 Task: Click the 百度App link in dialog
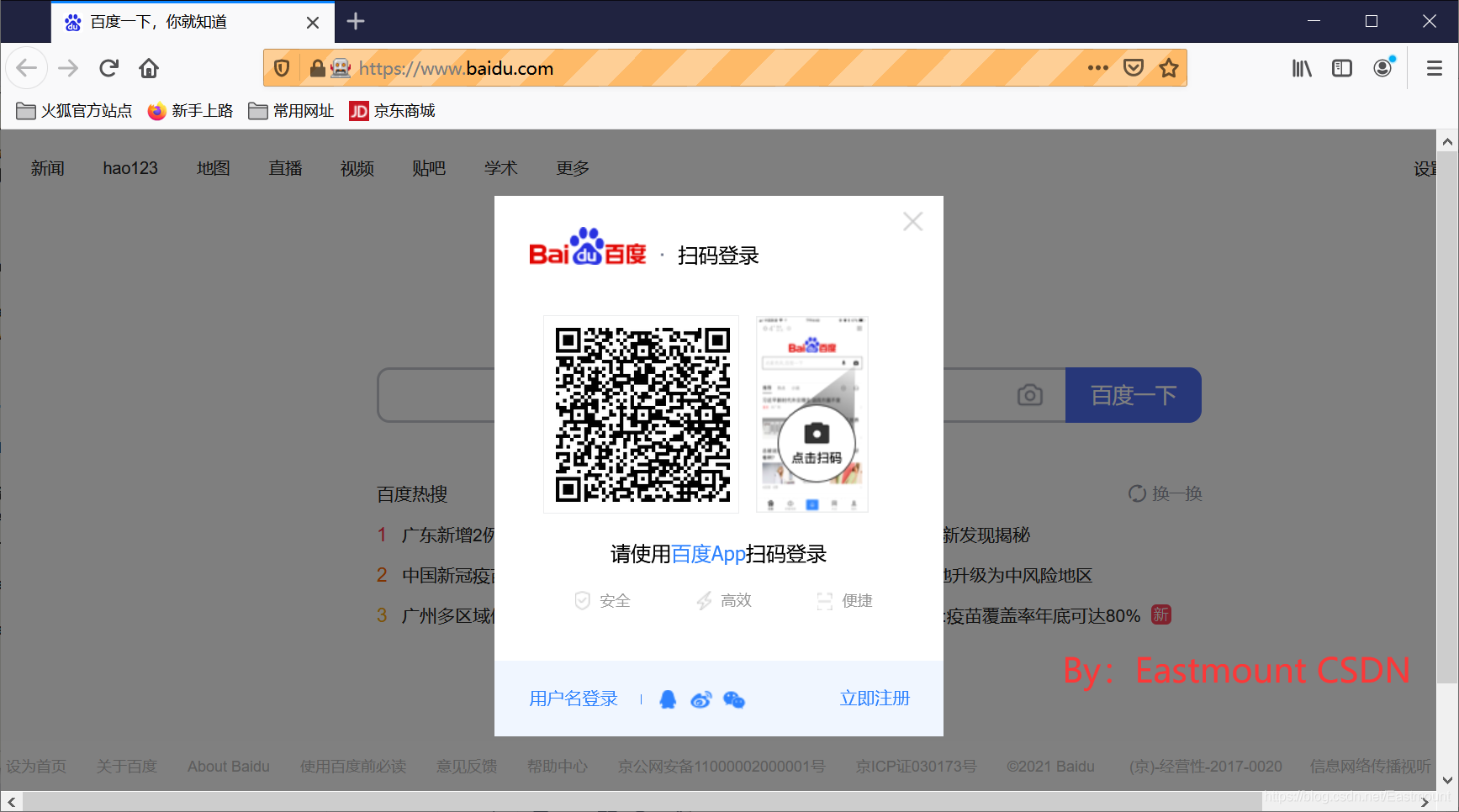coord(708,554)
